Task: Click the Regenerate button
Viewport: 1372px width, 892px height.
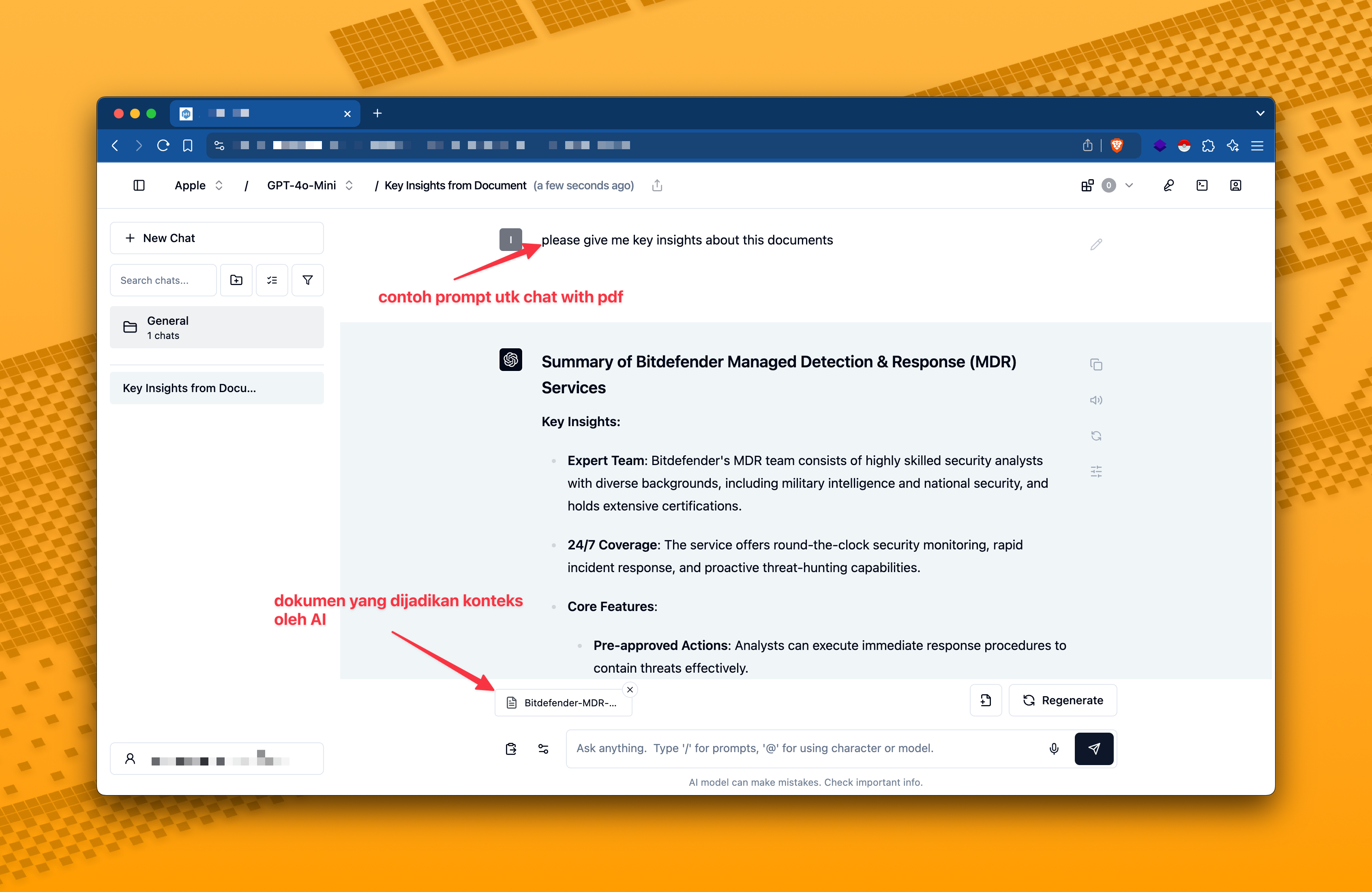Action: 1062,700
